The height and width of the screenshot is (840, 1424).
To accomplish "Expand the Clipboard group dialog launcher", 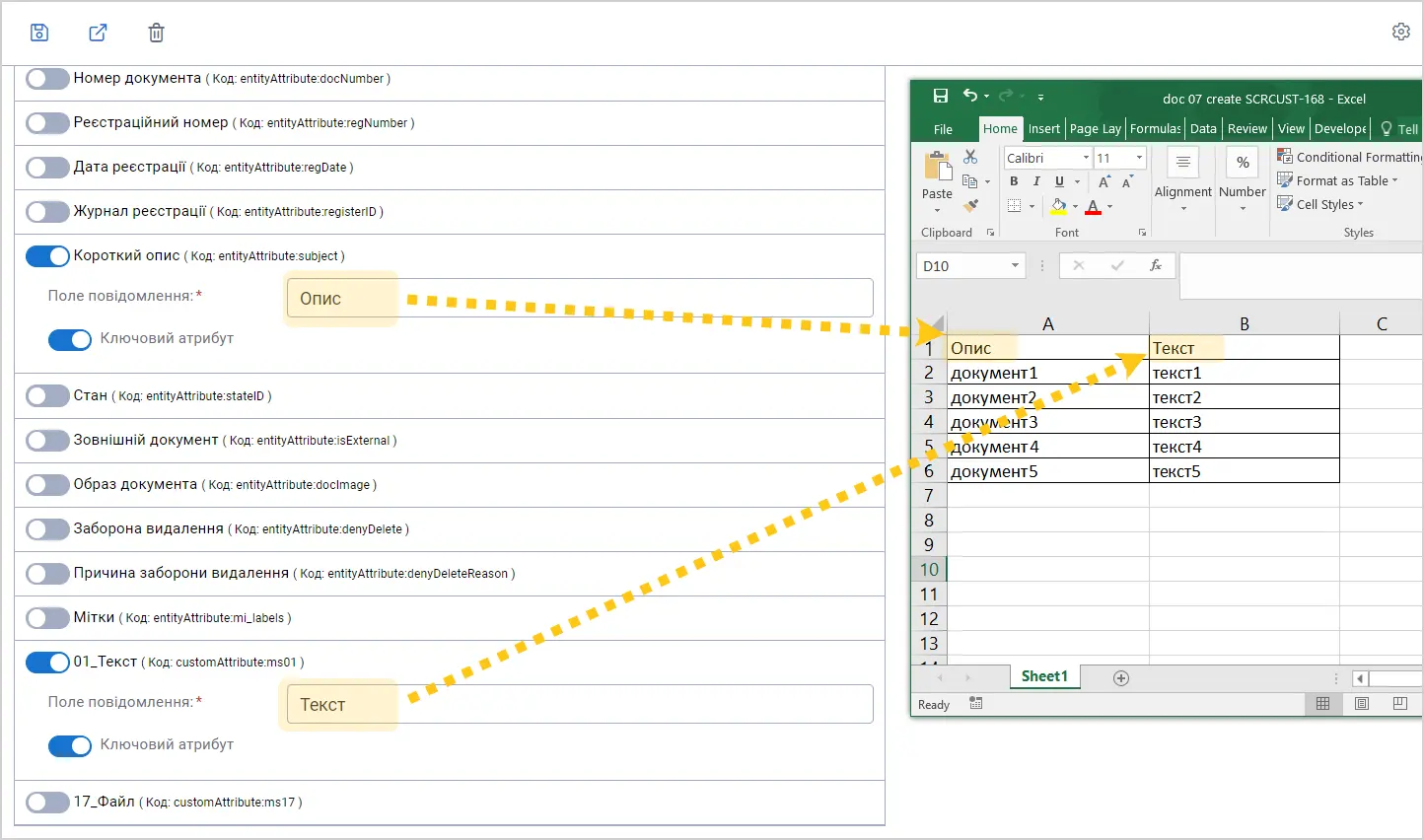I will pyautogui.click(x=990, y=233).
